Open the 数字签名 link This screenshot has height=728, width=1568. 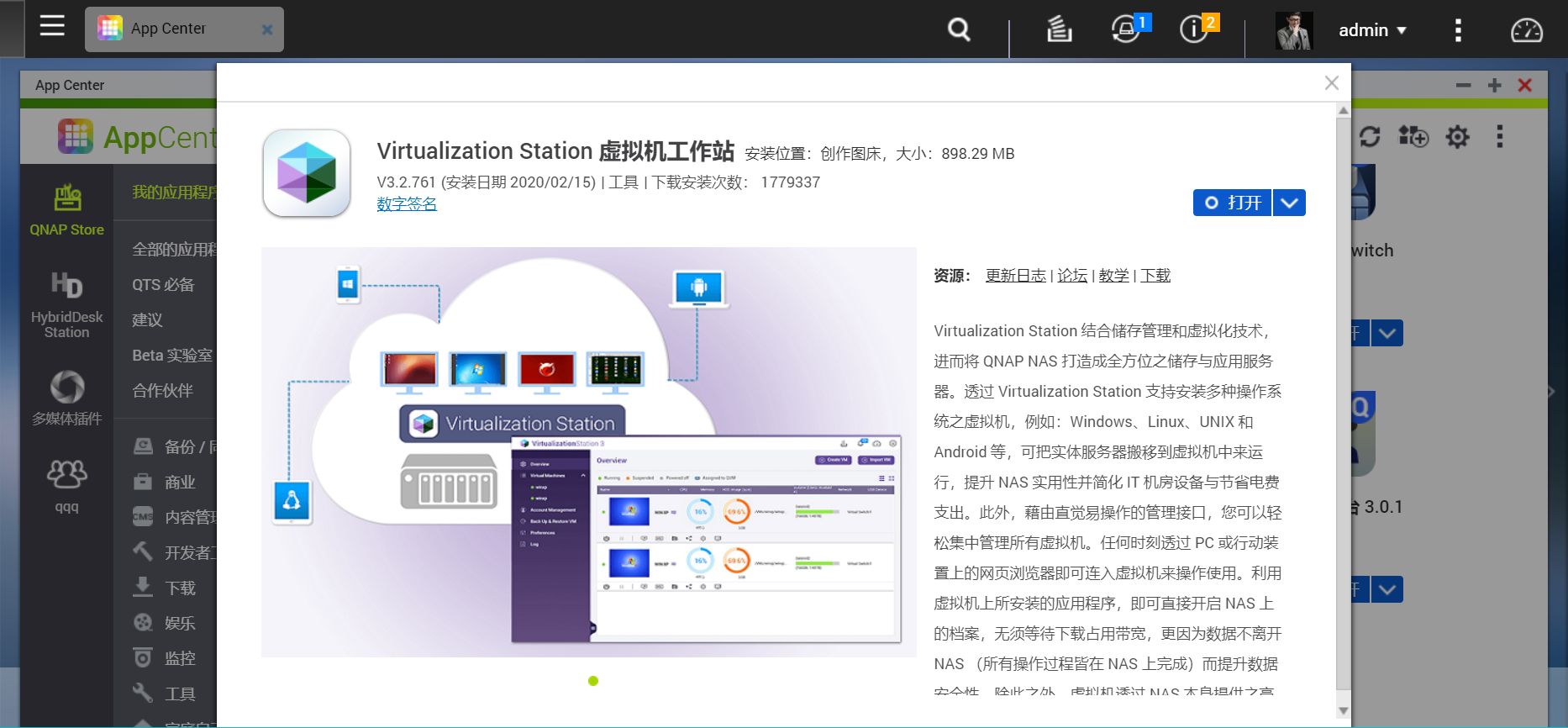click(407, 204)
